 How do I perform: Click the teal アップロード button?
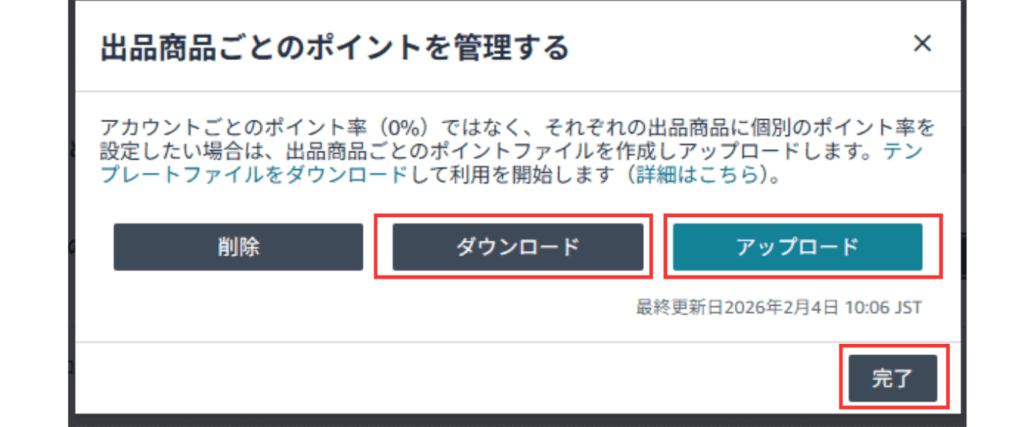(x=797, y=247)
